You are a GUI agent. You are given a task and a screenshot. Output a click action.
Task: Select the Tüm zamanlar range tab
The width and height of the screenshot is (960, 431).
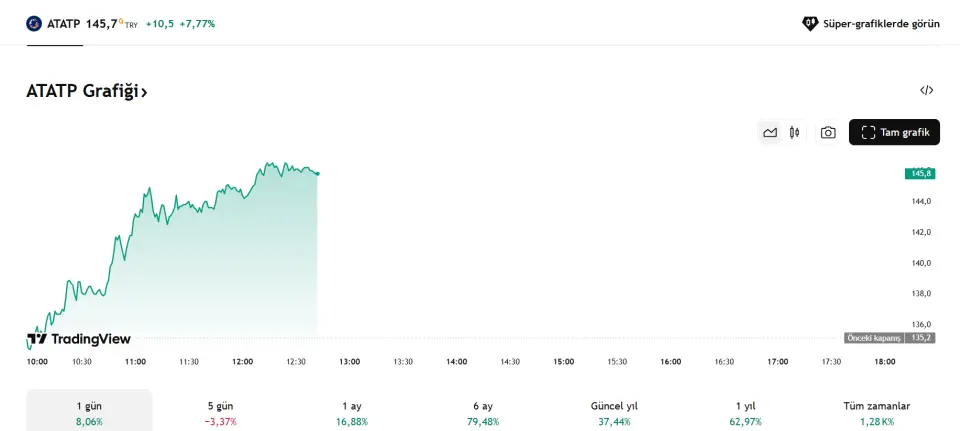876,413
